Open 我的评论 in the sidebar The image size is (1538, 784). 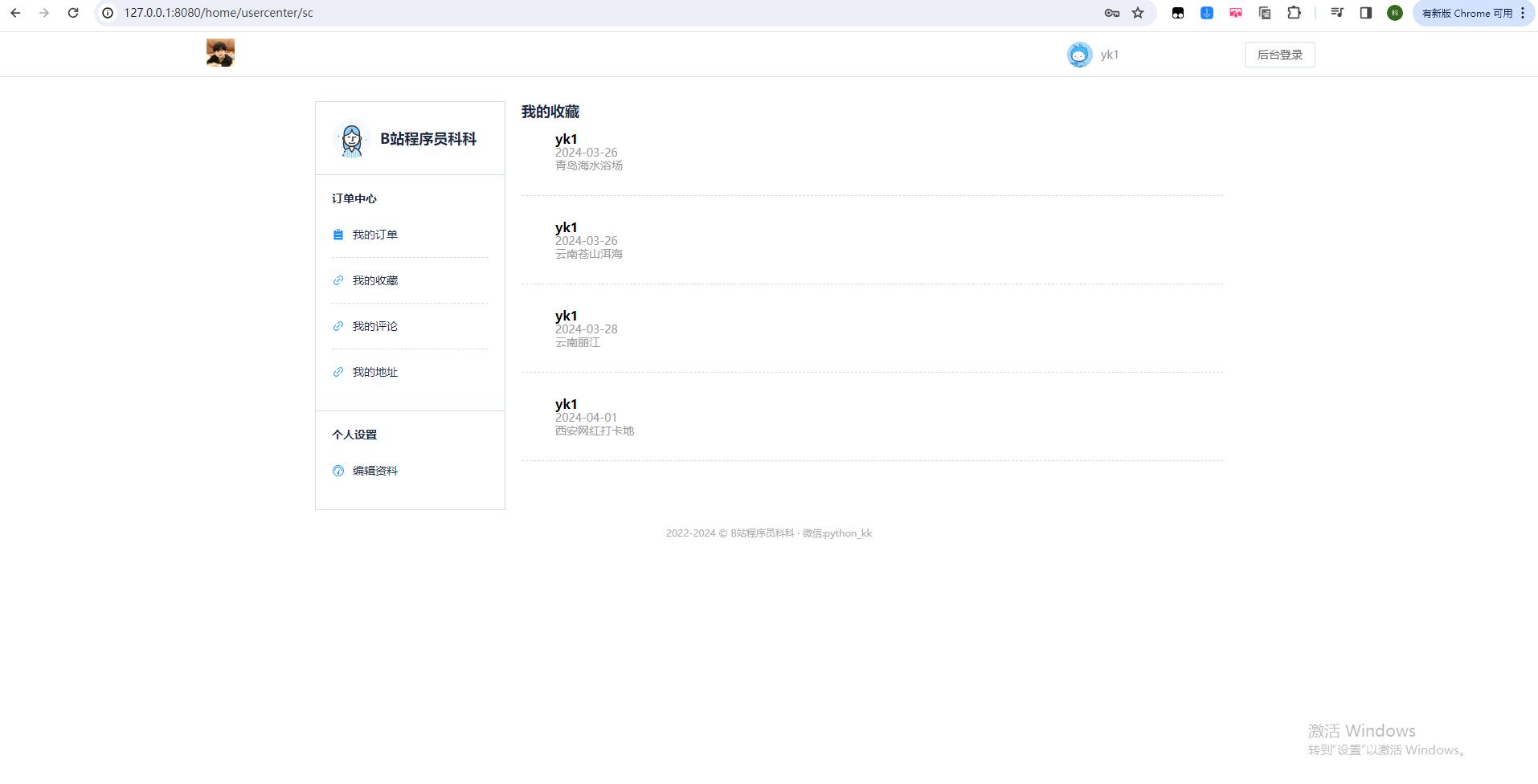click(375, 326)
